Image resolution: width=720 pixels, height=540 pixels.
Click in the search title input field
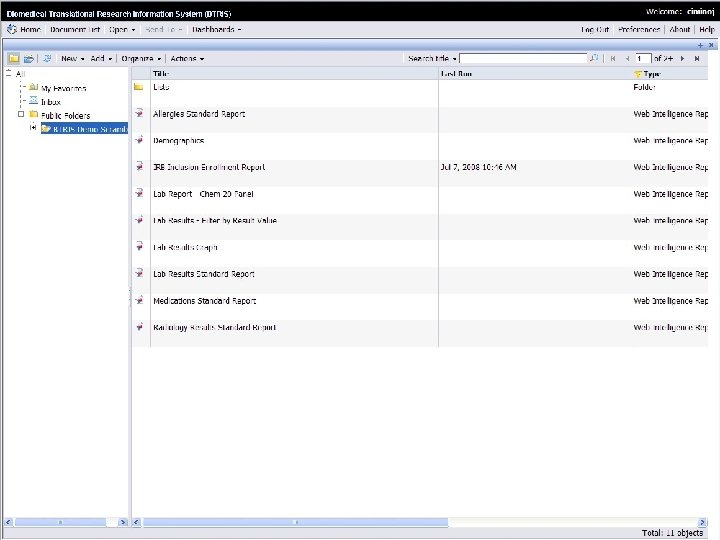523,58
